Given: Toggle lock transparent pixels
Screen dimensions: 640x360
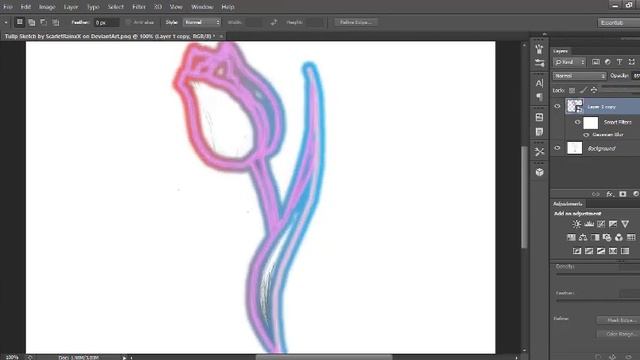Looking at the screenshot, I should click(x=572, y=90).
